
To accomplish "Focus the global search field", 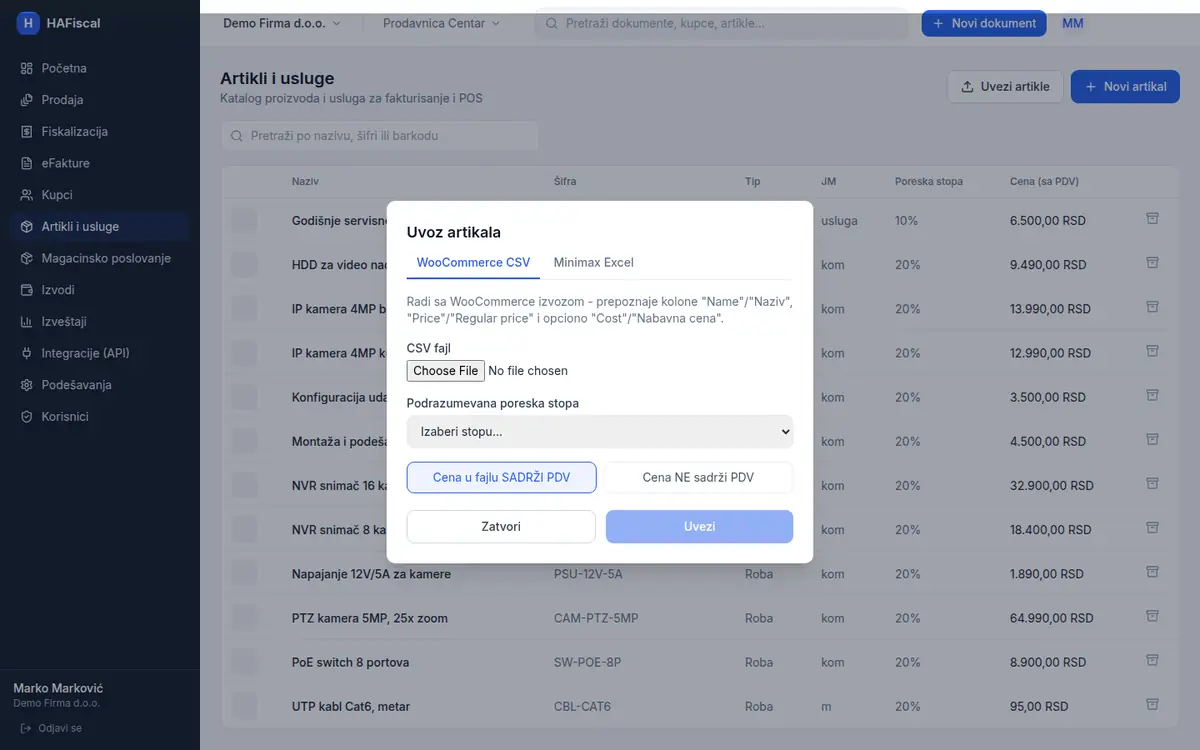I will [x=721, y=23].
